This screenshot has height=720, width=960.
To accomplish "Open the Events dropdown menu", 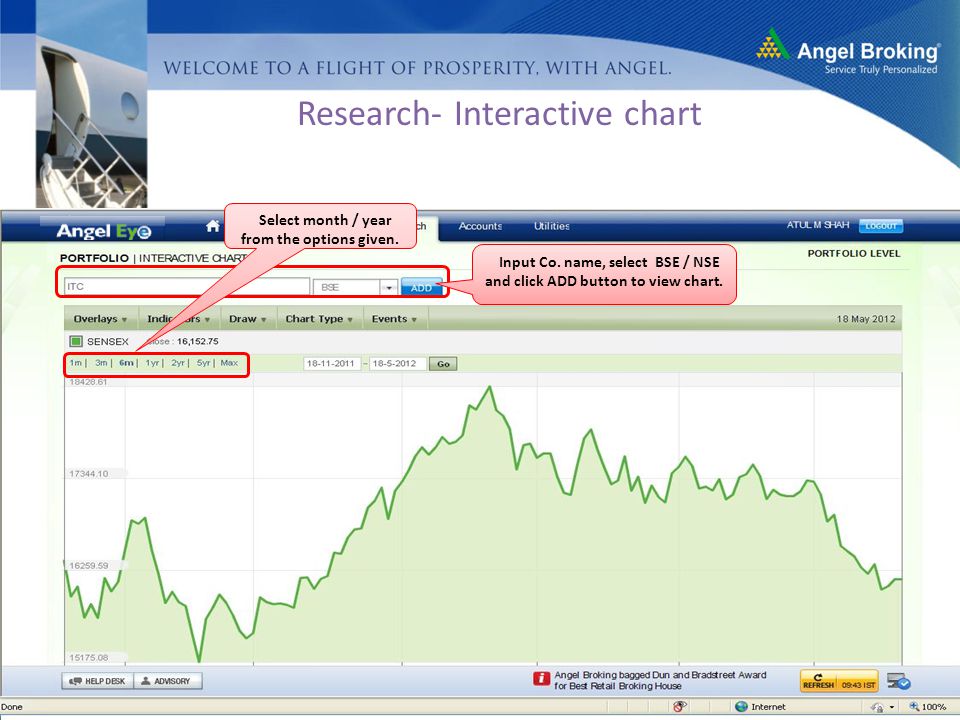I will click(394, 319).
